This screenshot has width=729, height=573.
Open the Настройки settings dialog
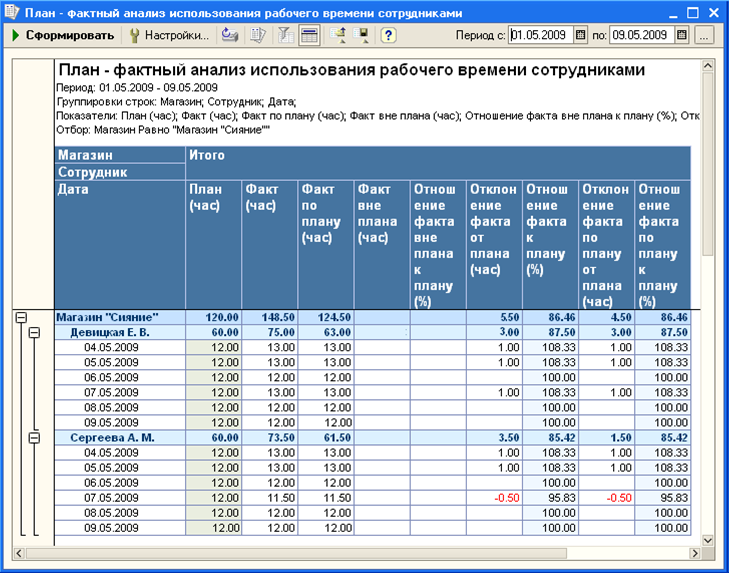click(169, 35)
